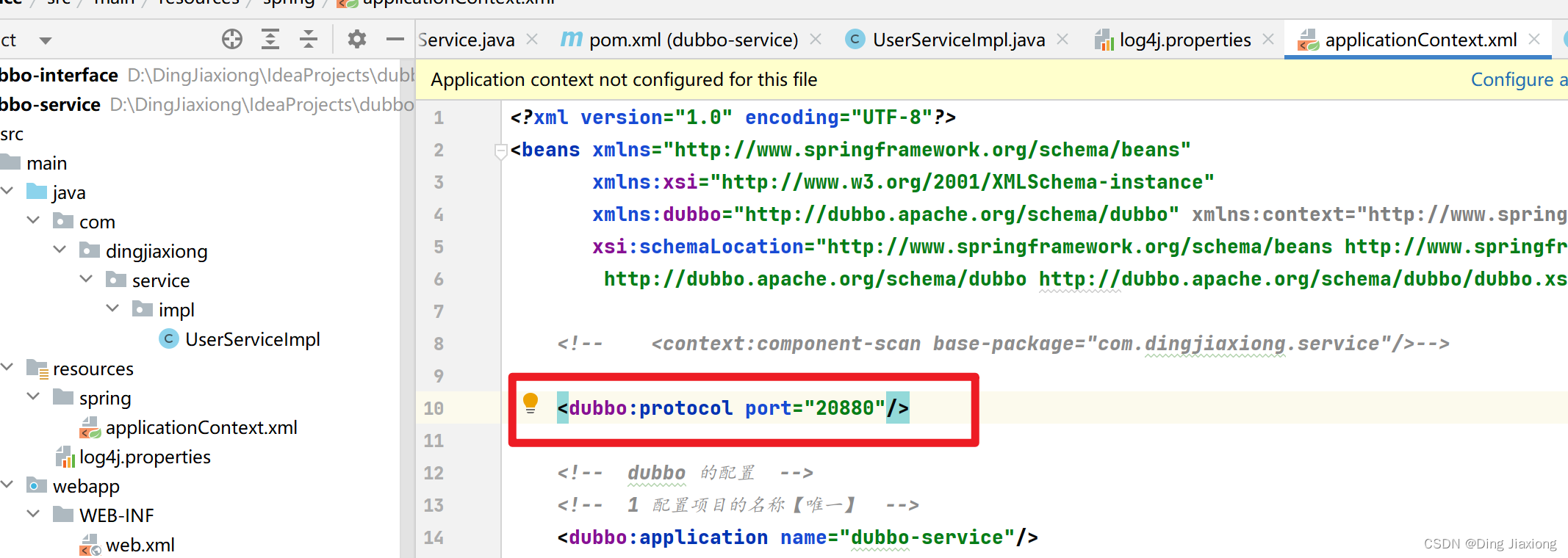Click the properties file icon beside log4j.properties
Screen dimensions: 1568x558
tap(65, 457)
